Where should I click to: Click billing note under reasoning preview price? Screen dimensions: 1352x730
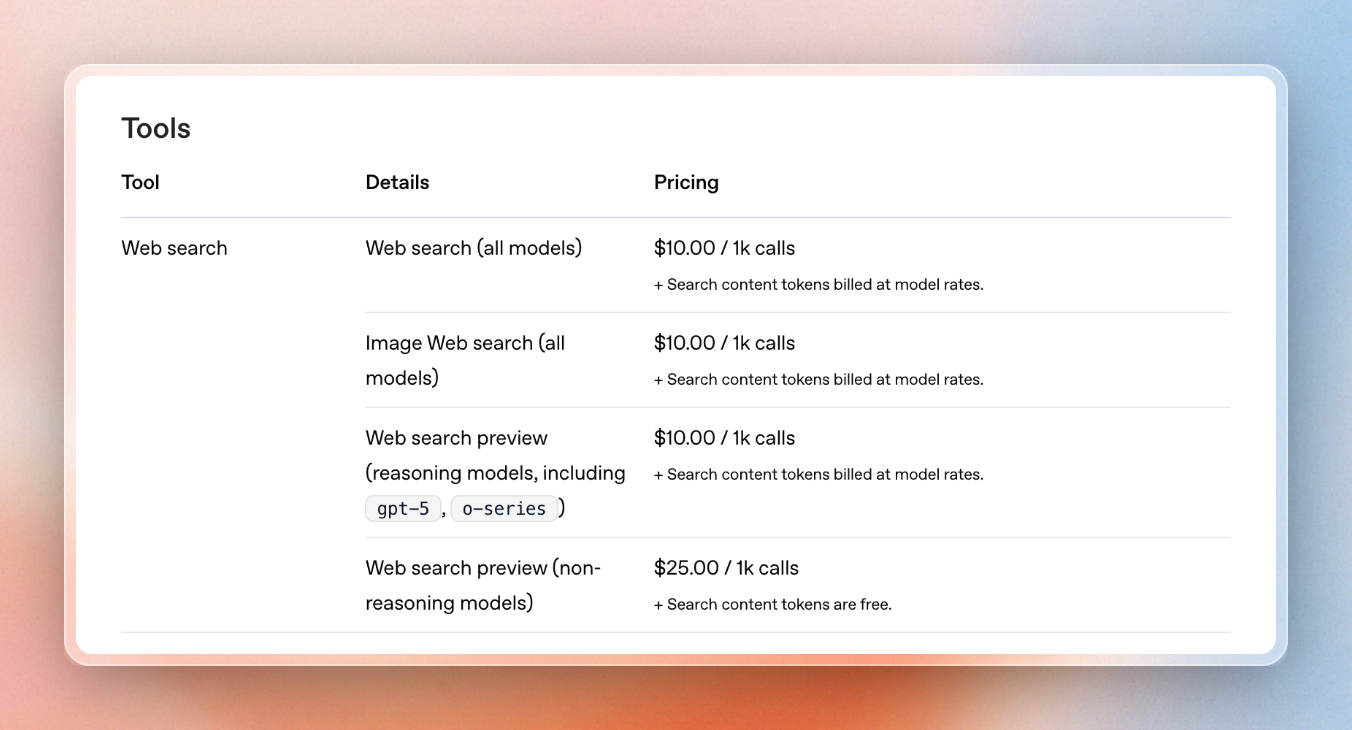819,475
